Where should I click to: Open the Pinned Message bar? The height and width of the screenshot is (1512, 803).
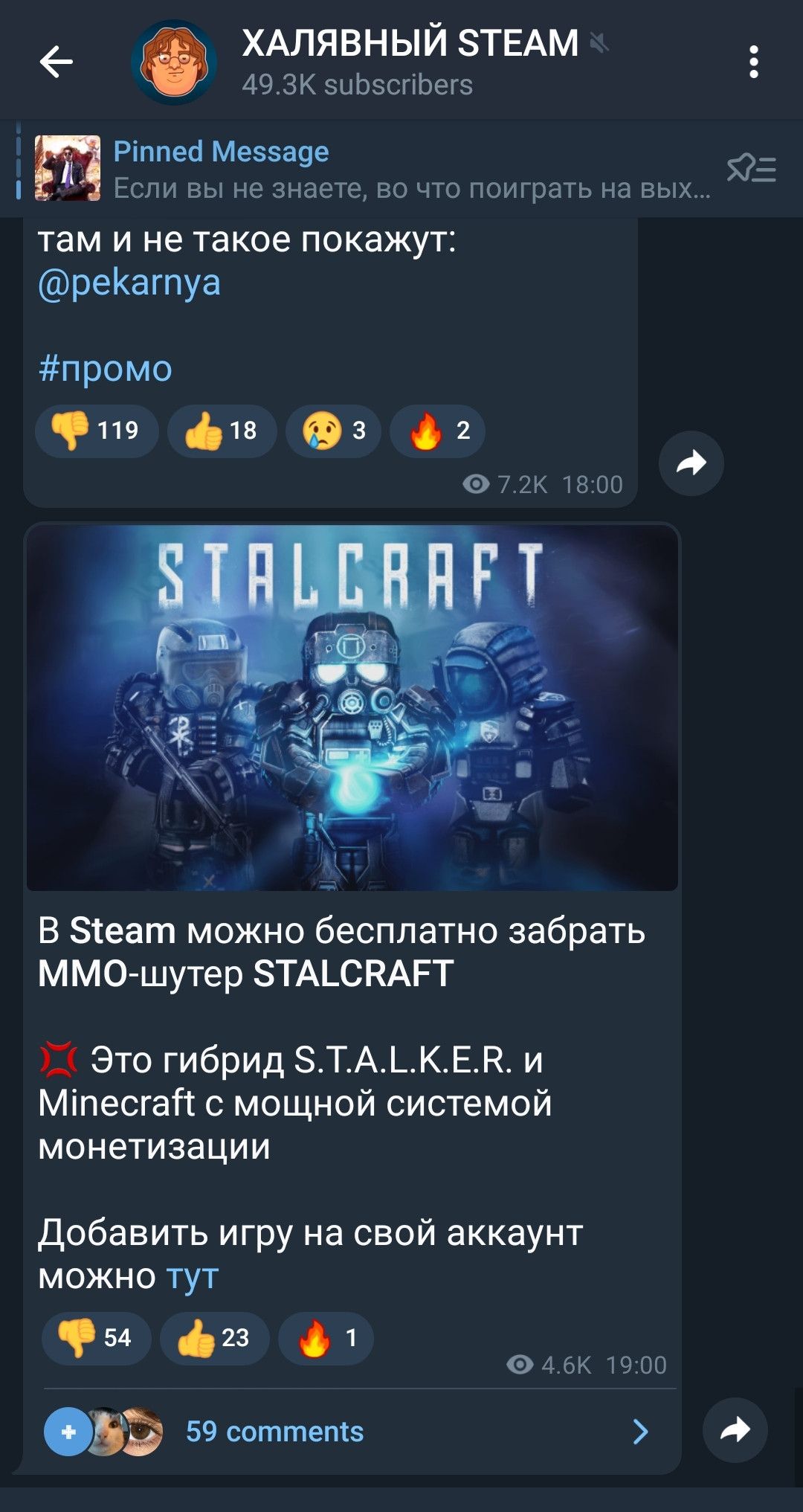click(372, 169)
